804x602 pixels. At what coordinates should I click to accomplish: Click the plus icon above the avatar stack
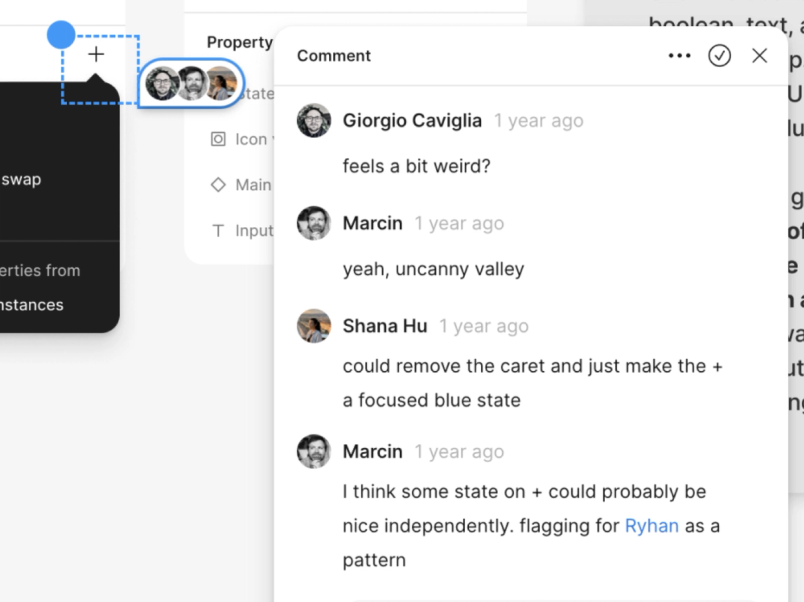pos(95,54)
